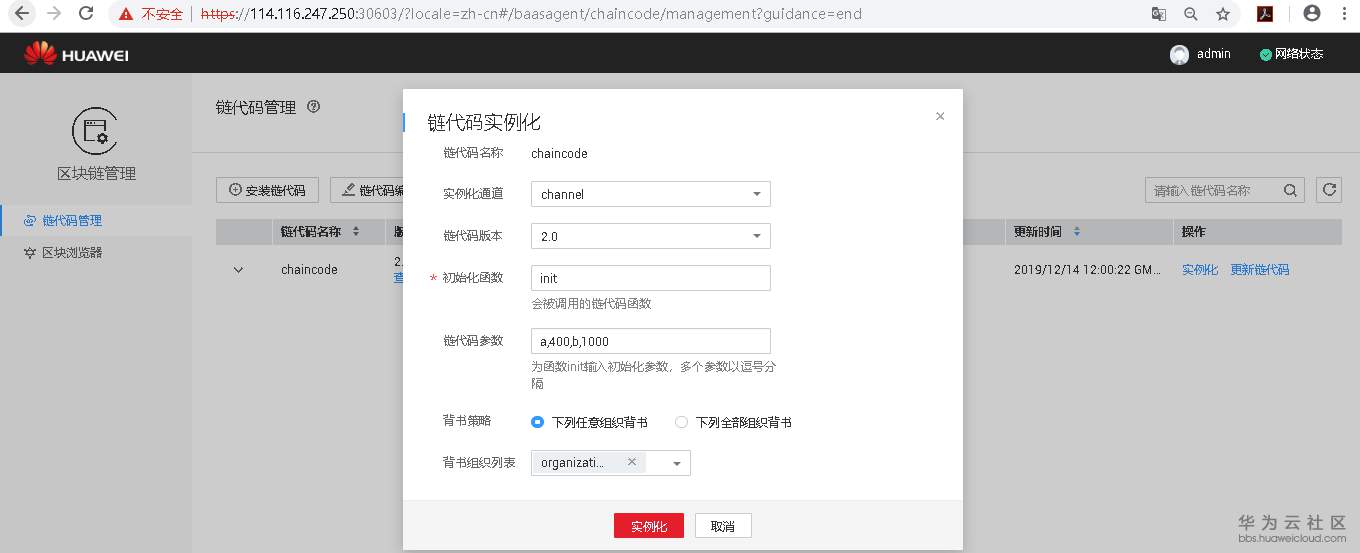This screenshot has height=553, width=1360.
Task: Click the admin user avatar
Action: (1179, 55)
